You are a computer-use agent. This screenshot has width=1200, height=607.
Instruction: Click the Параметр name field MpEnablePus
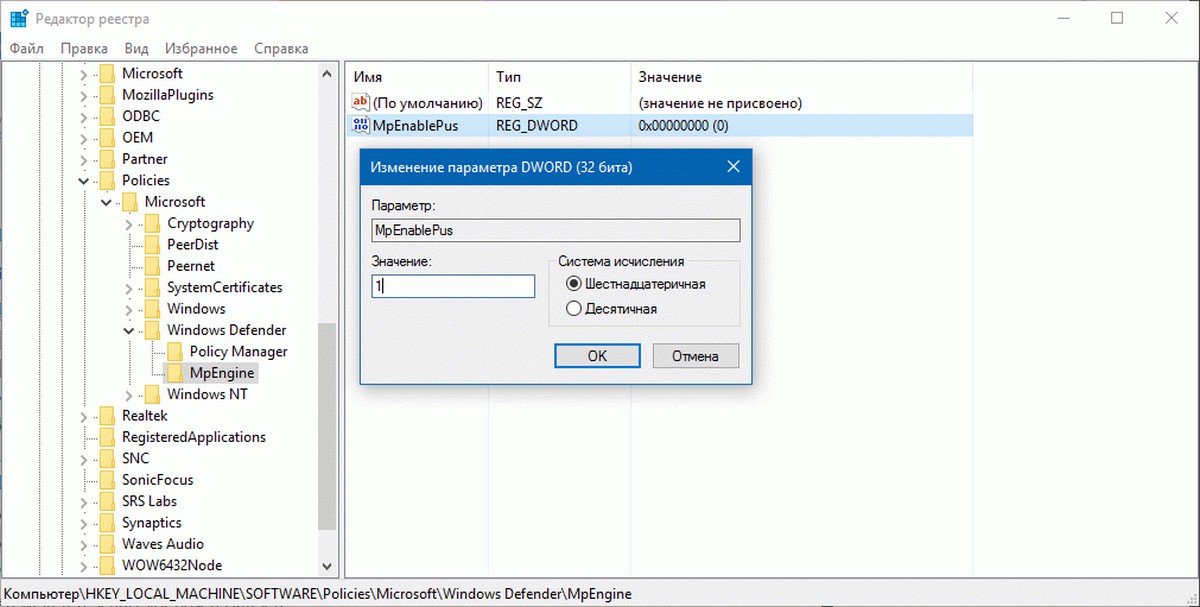(x=555, y=230)
